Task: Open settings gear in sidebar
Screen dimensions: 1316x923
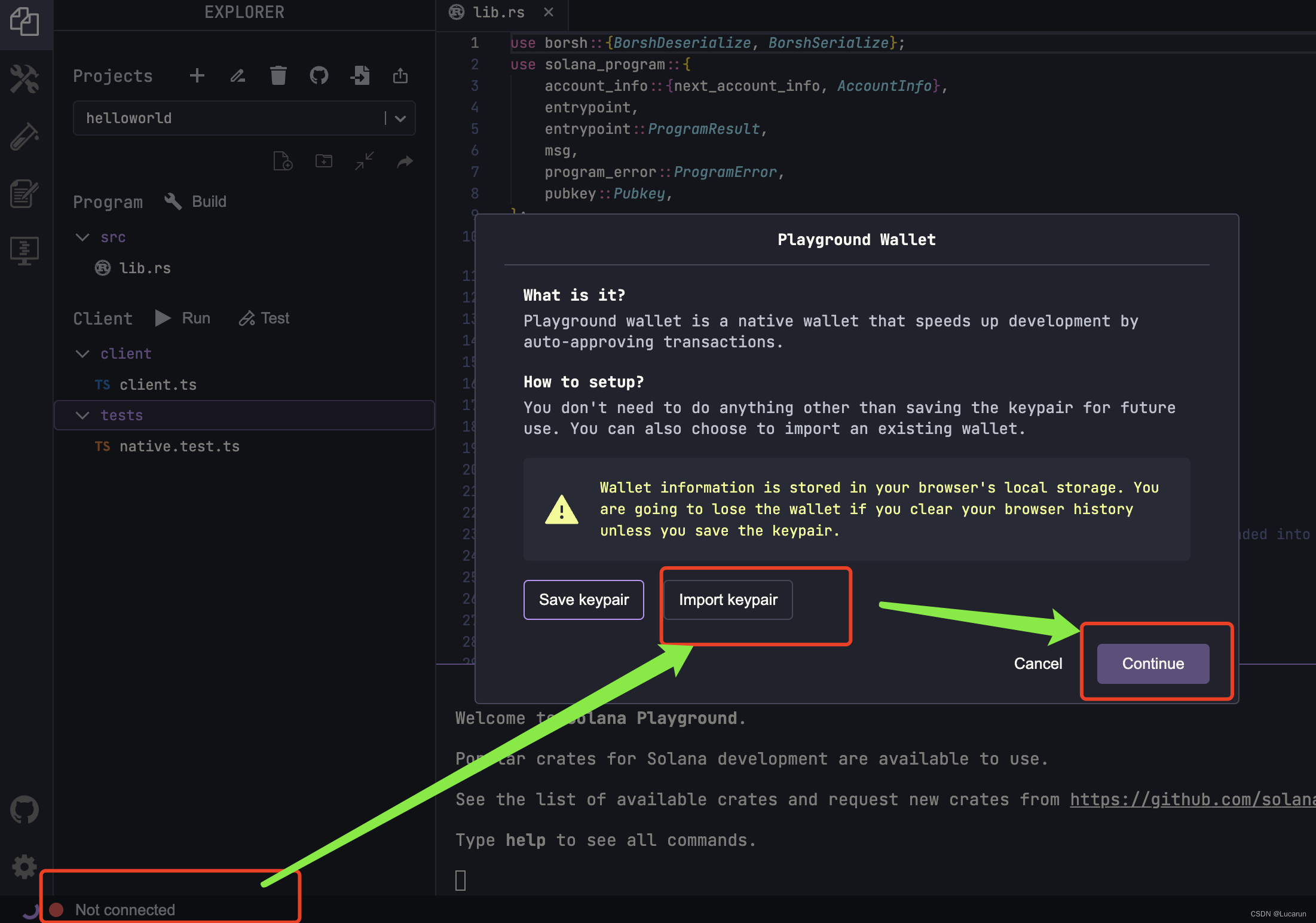Action: tap(25, 866)
